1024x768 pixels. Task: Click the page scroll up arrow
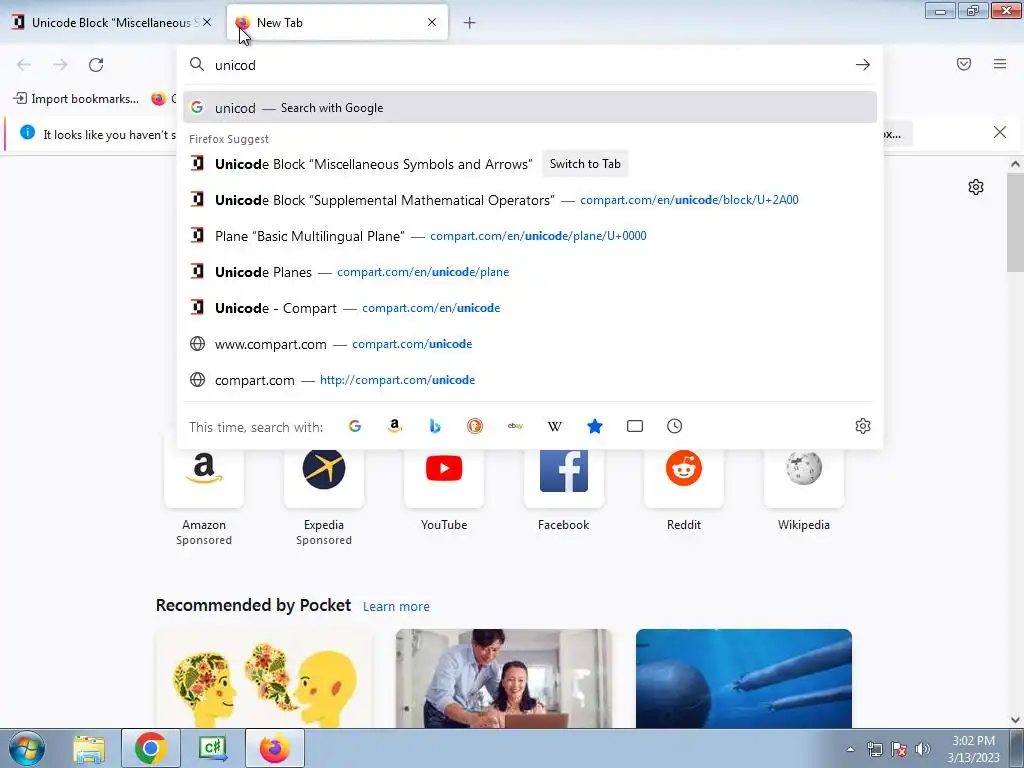(x=1015, y=165)
